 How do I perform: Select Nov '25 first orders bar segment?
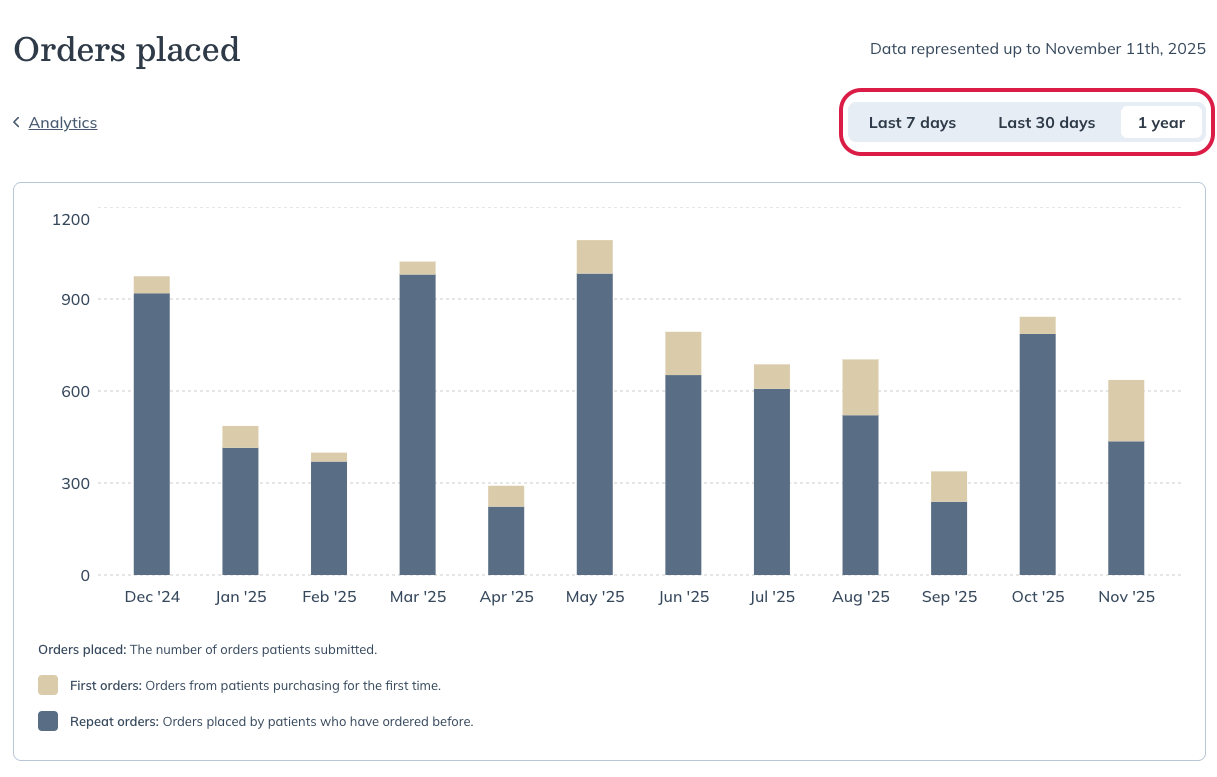click(1126, 411)
